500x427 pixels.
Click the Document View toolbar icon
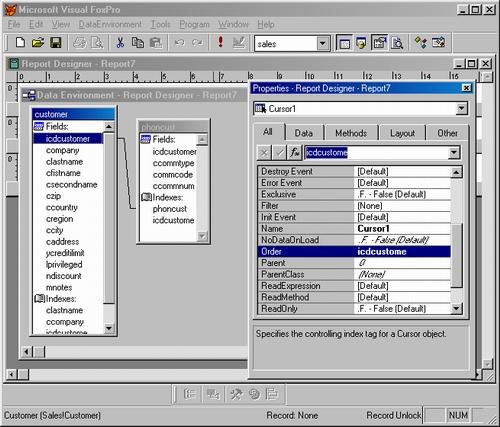point(397,43)
